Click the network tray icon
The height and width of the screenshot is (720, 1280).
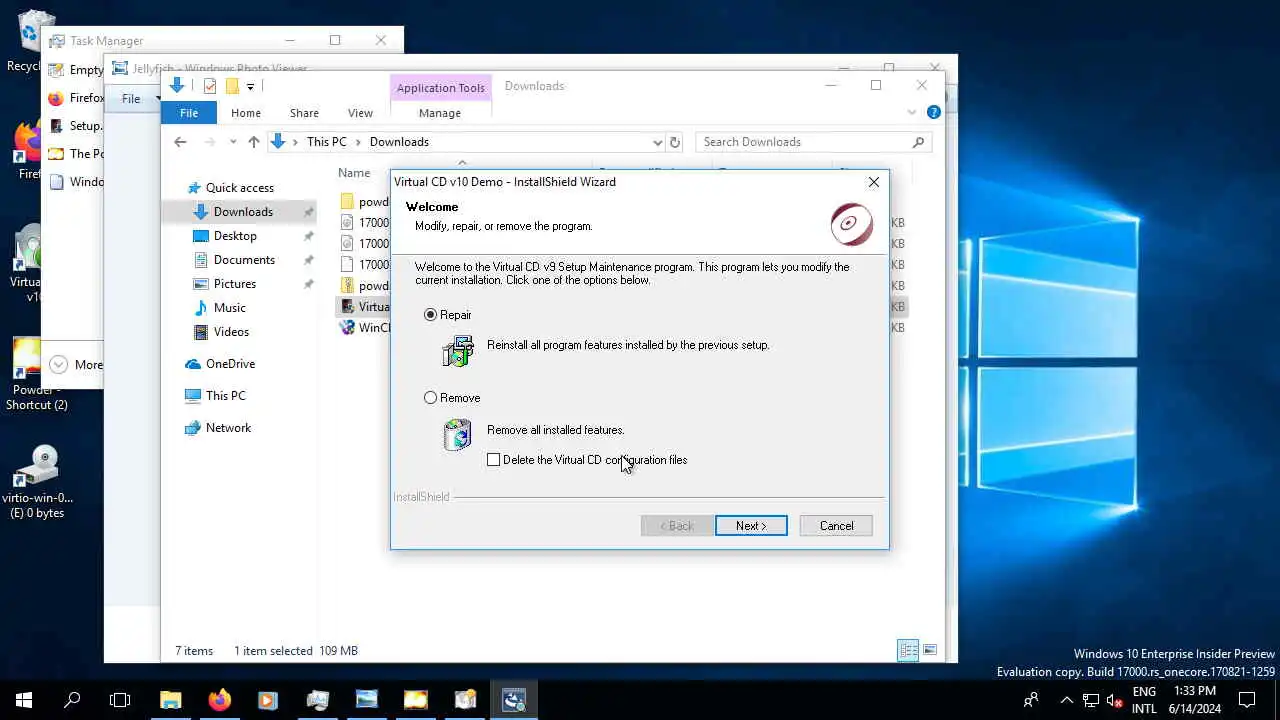pos(1091,700)
